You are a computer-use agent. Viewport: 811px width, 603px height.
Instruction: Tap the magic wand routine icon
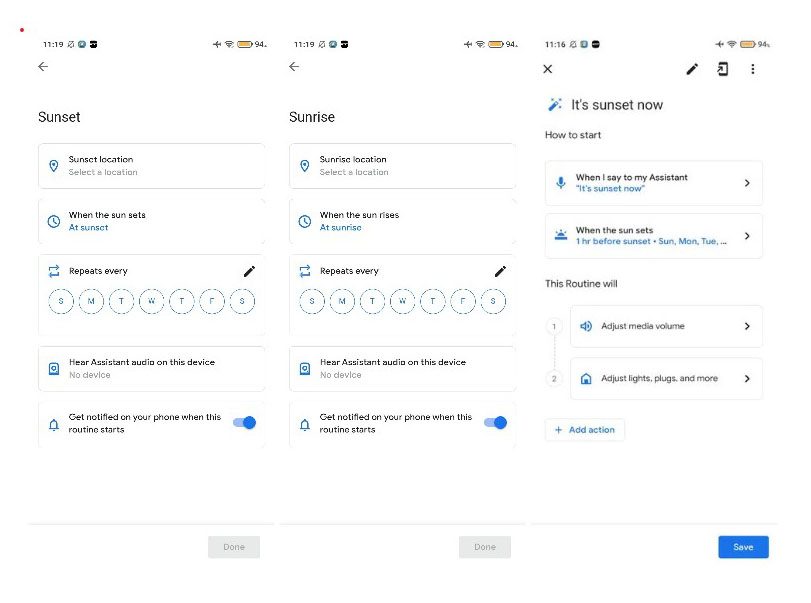point(554,104)
